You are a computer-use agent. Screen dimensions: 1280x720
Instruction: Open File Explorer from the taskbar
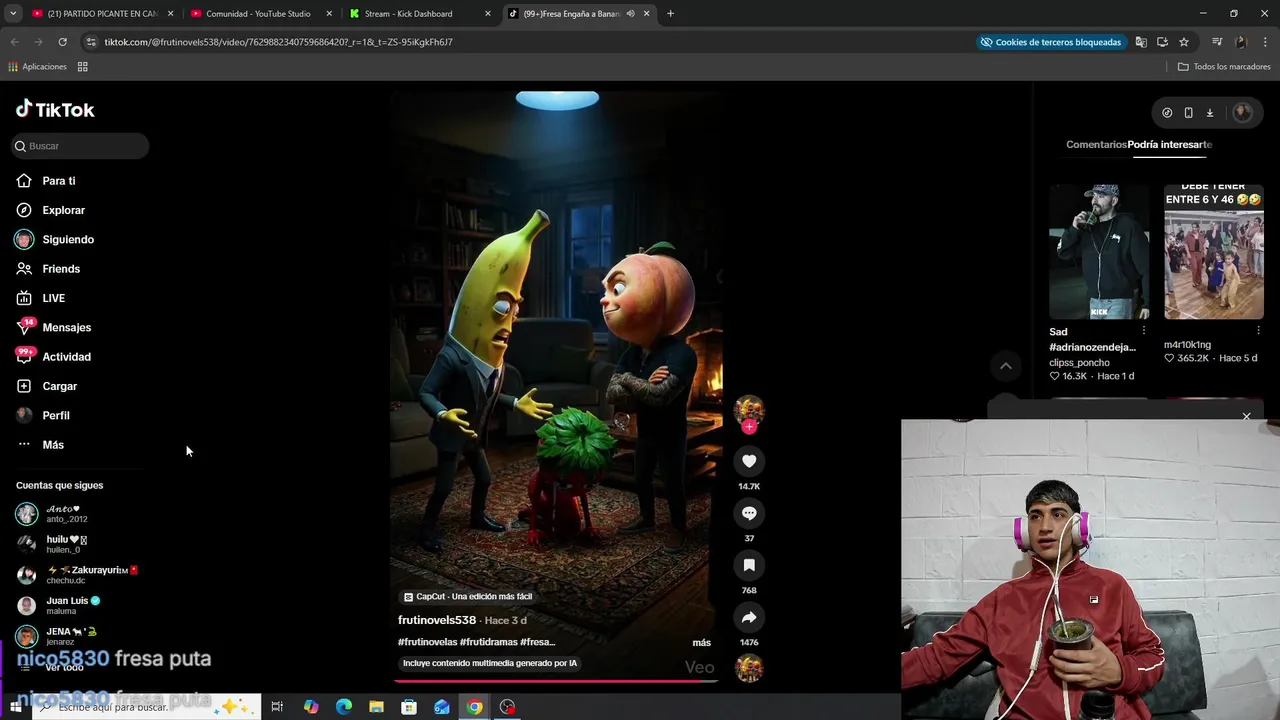[376, 707]
